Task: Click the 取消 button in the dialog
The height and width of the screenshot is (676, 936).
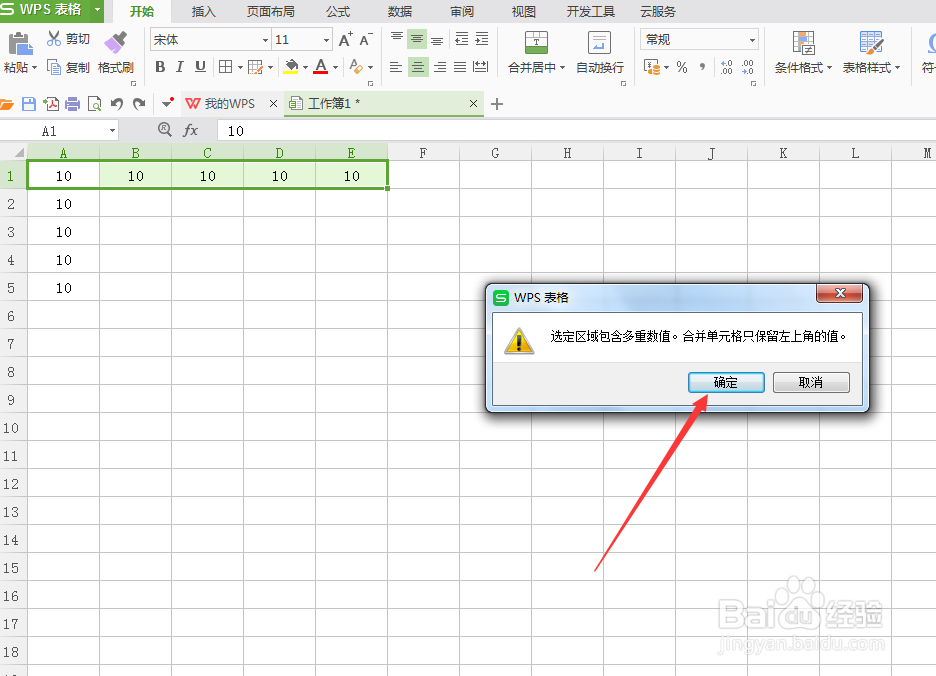Action: pyautogui.click(x=811, y=382)
